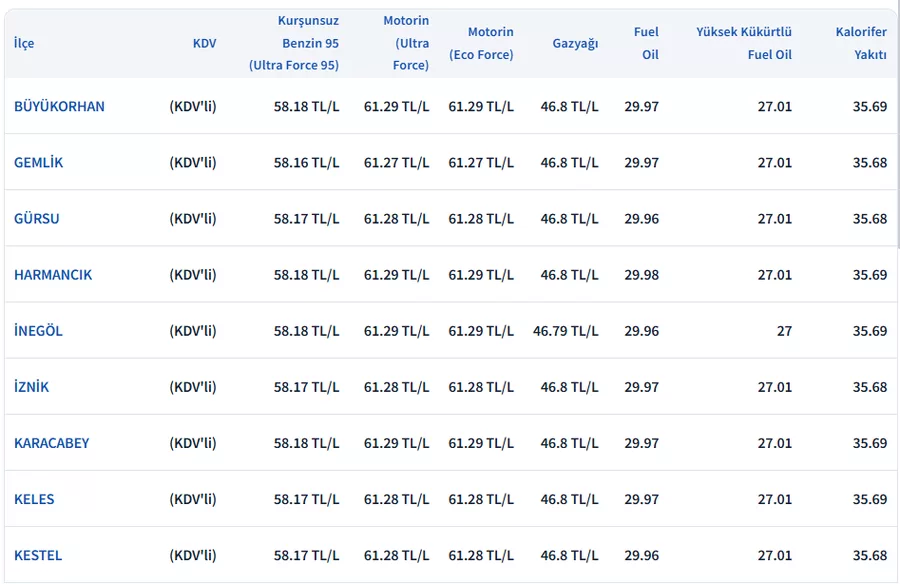The height and width of the screenshot is (584, 900).
Task: Click the KELES district link
Action: (34, 499)
